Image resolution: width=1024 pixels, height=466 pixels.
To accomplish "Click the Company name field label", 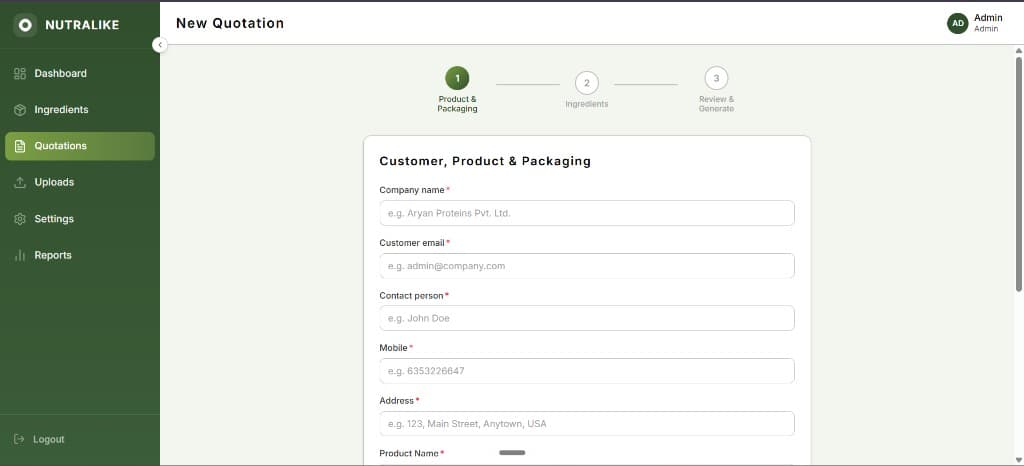I will click(x=411, y=190).
